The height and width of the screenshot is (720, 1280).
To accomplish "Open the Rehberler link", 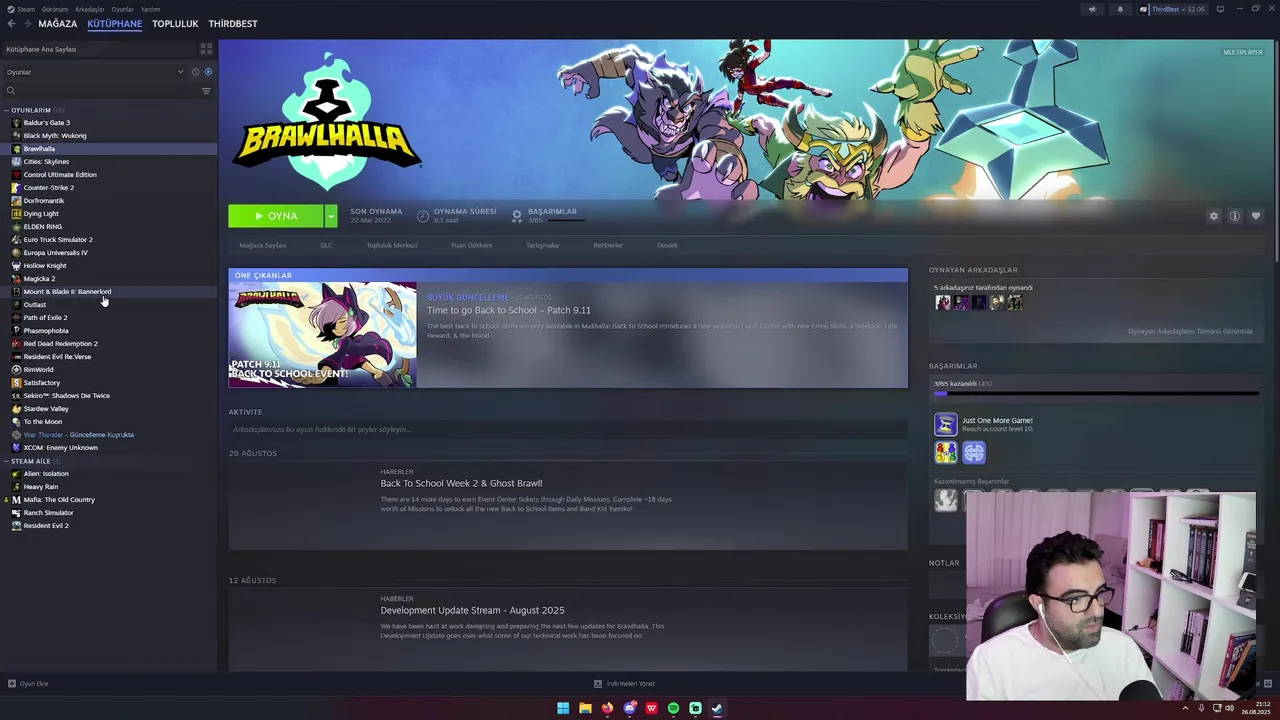I will (608, 245).
